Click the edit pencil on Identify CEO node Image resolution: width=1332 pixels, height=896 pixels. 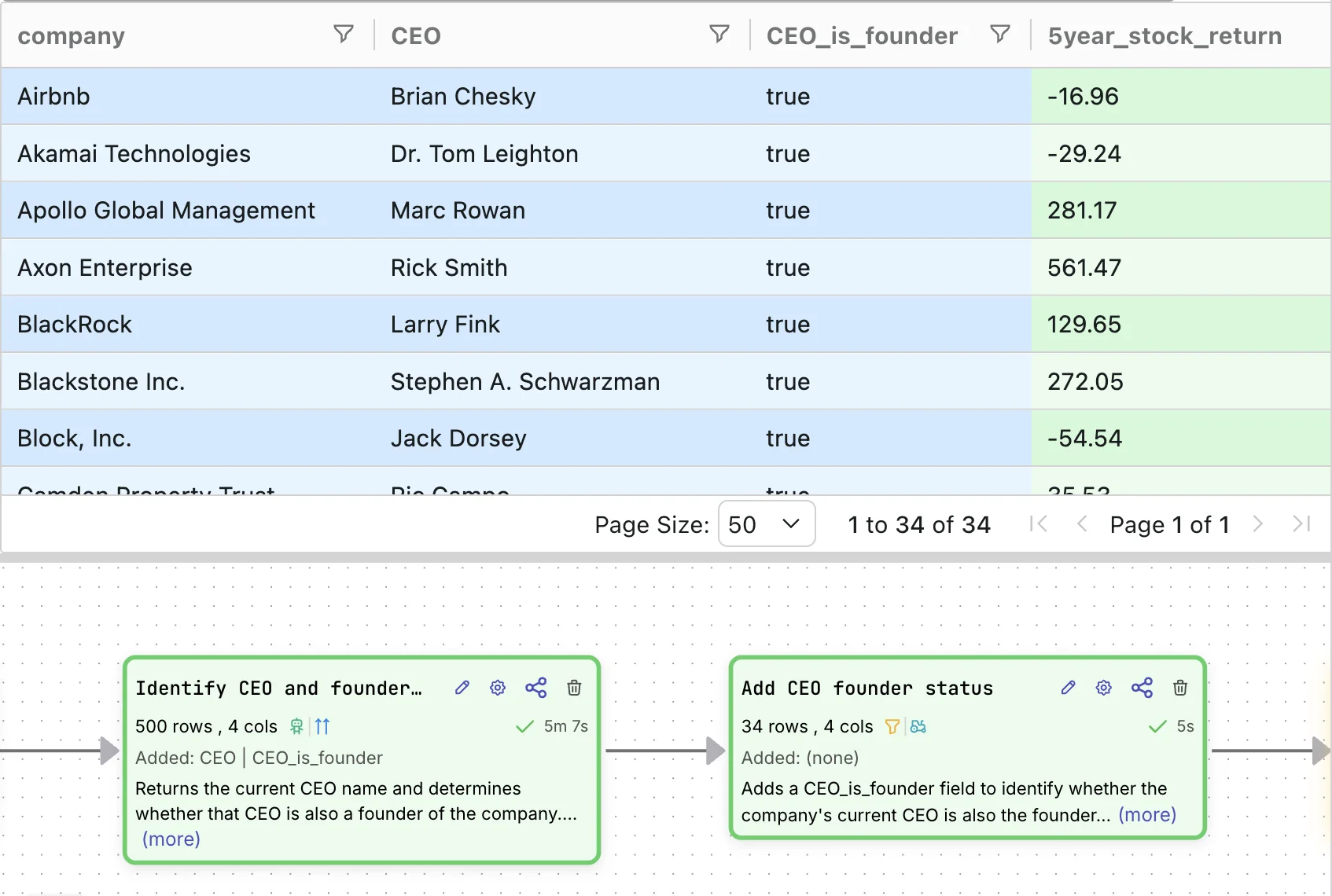pos(462,688)
